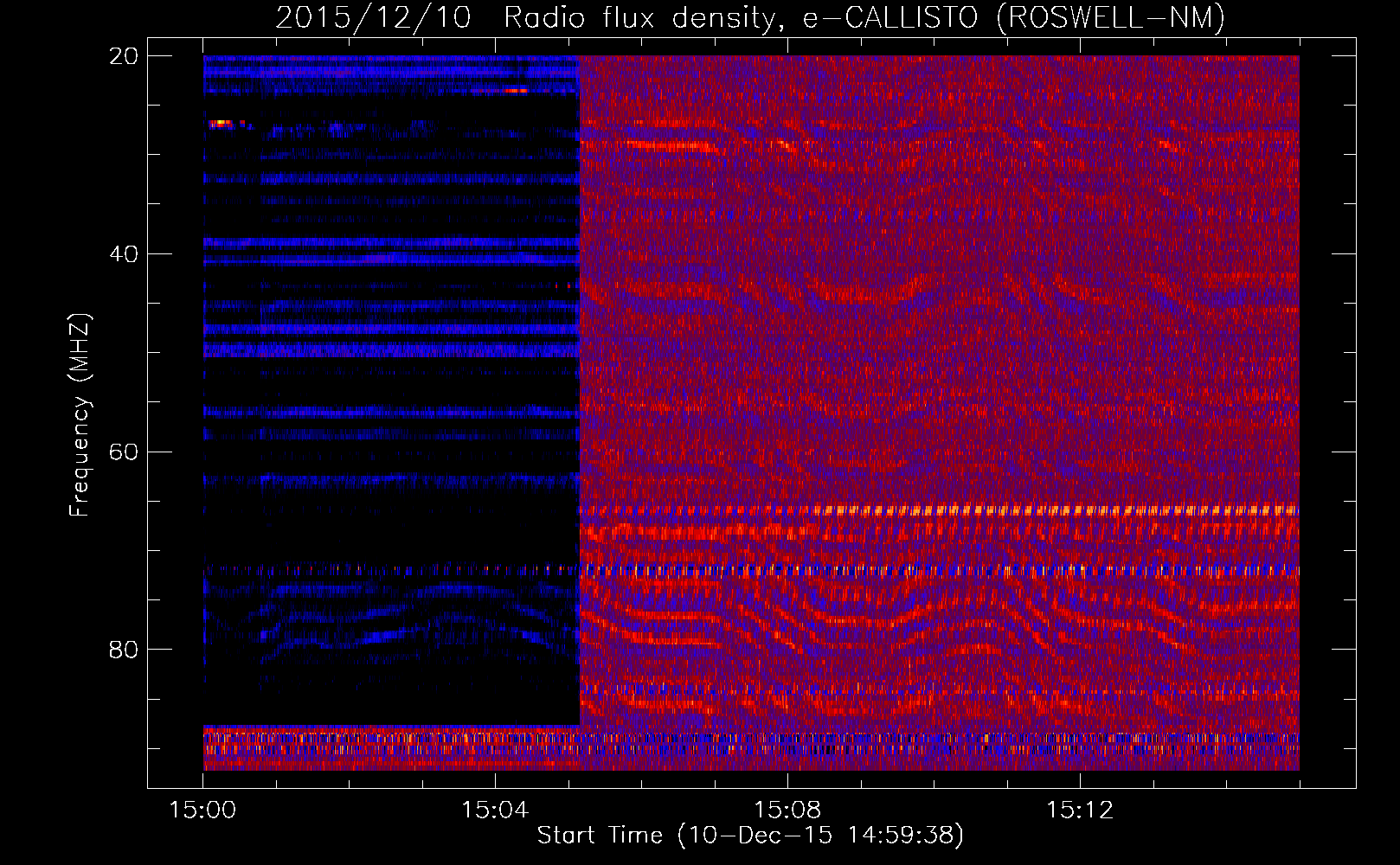Click the '15:12' time tick label
The height and width of the screenshot is (865, 1400).
[1080, 810]
